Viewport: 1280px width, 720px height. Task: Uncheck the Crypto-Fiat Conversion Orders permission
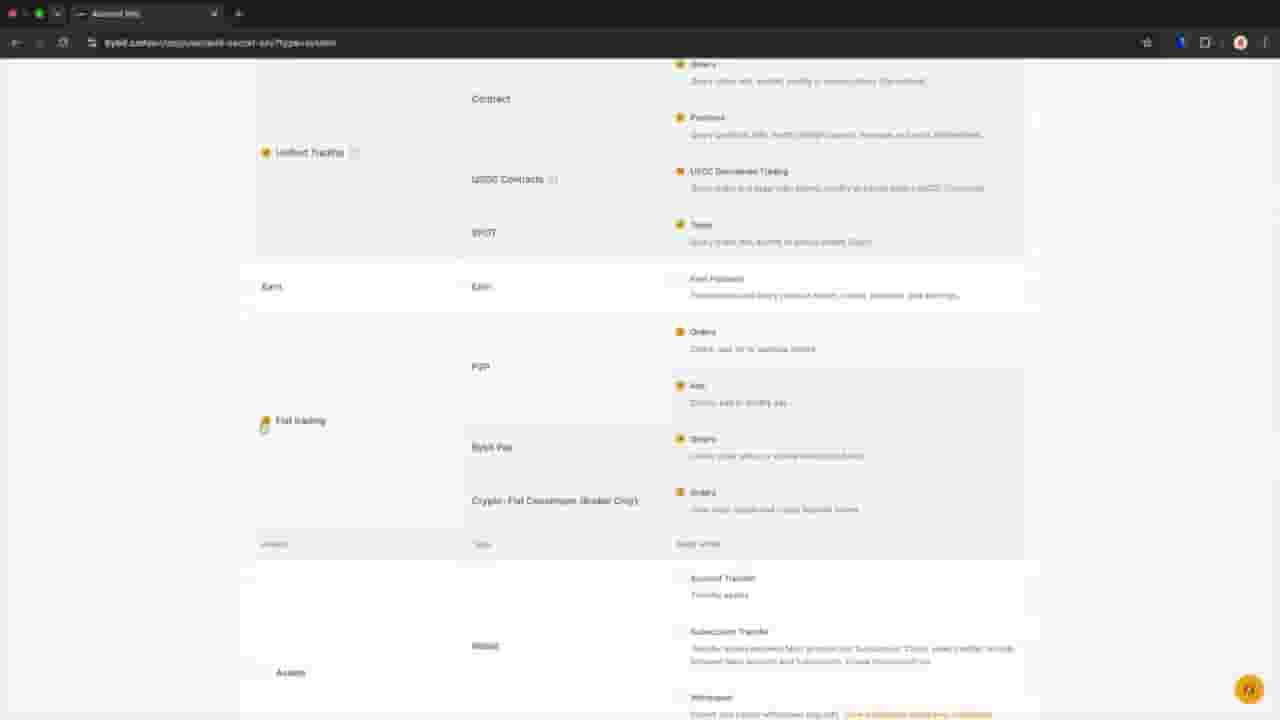[x=680, y=493]
